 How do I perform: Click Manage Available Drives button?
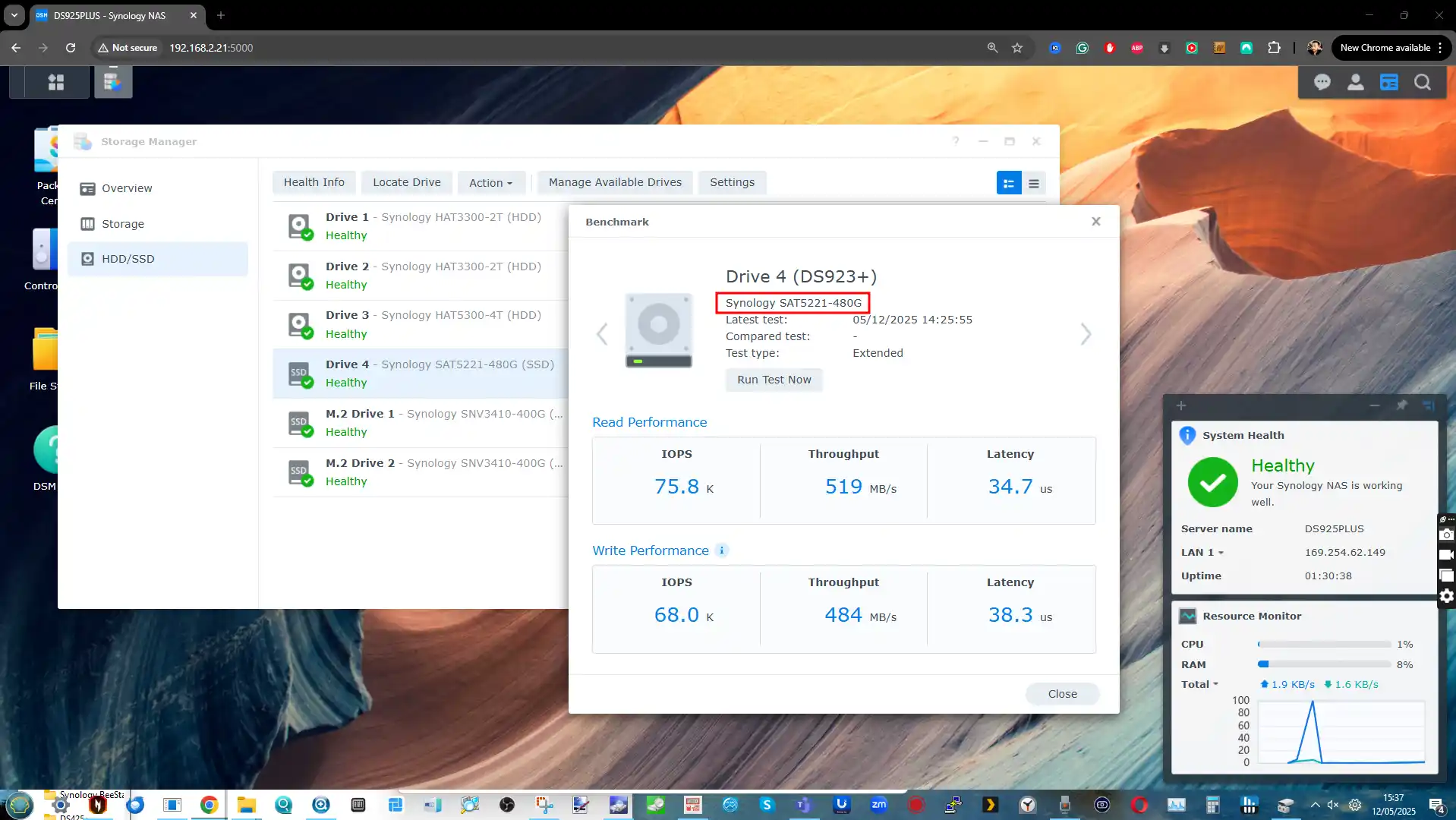(x=615, y=182)
